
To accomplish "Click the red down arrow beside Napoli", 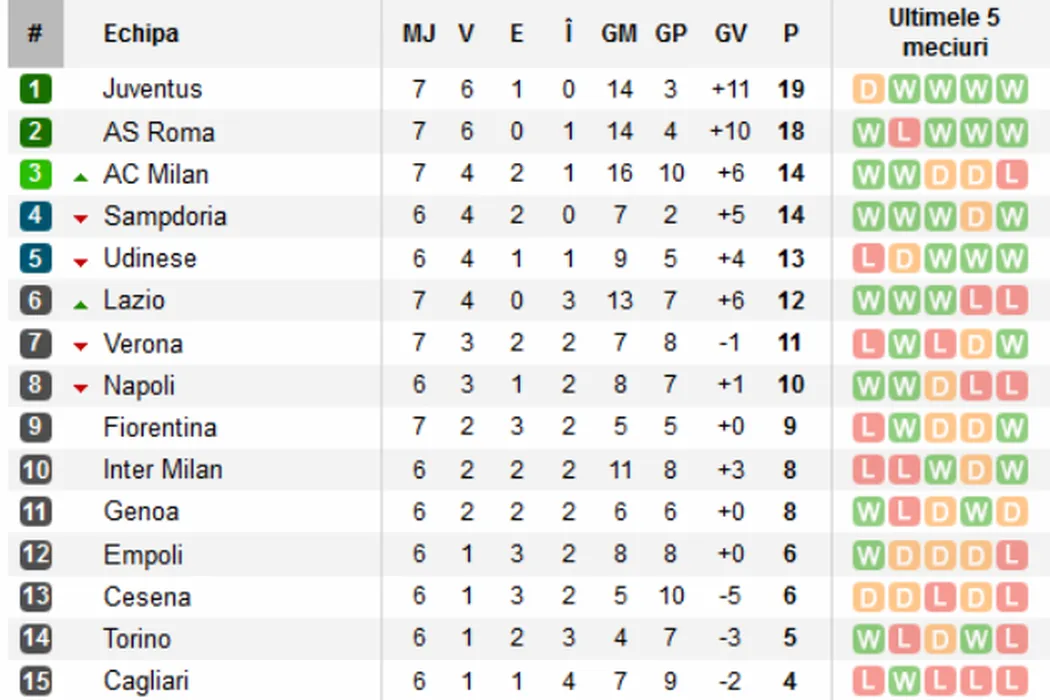I will pos(81,388).
